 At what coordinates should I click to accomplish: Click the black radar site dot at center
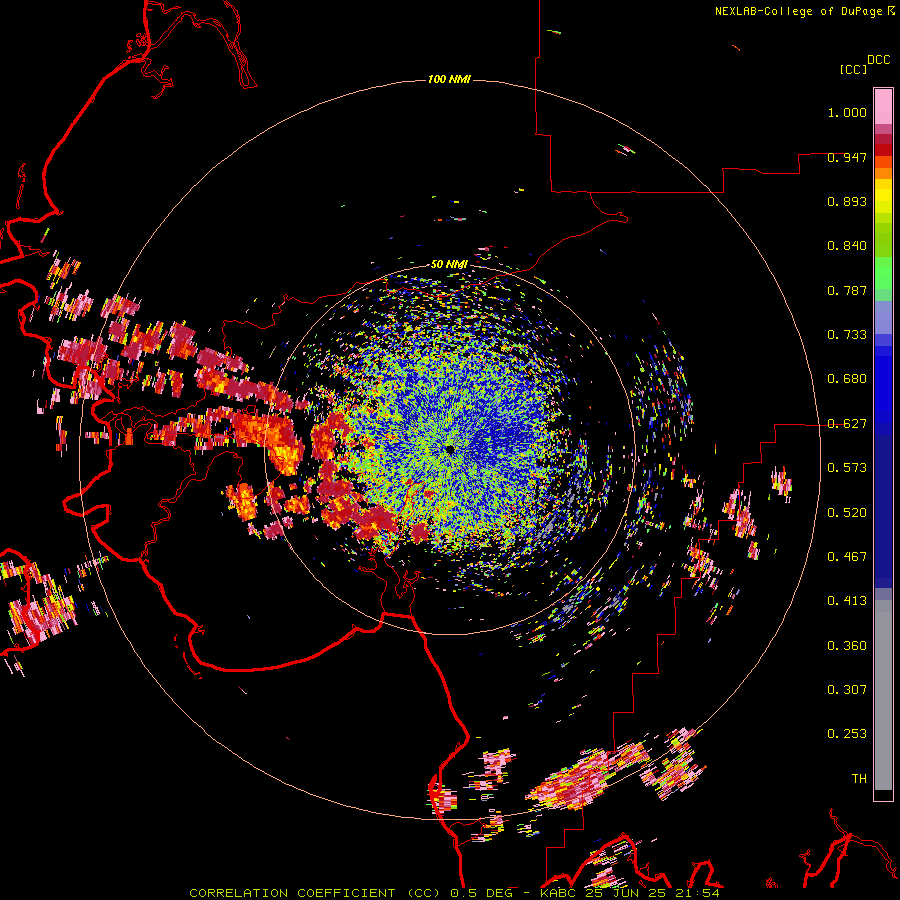pos(450,449)
